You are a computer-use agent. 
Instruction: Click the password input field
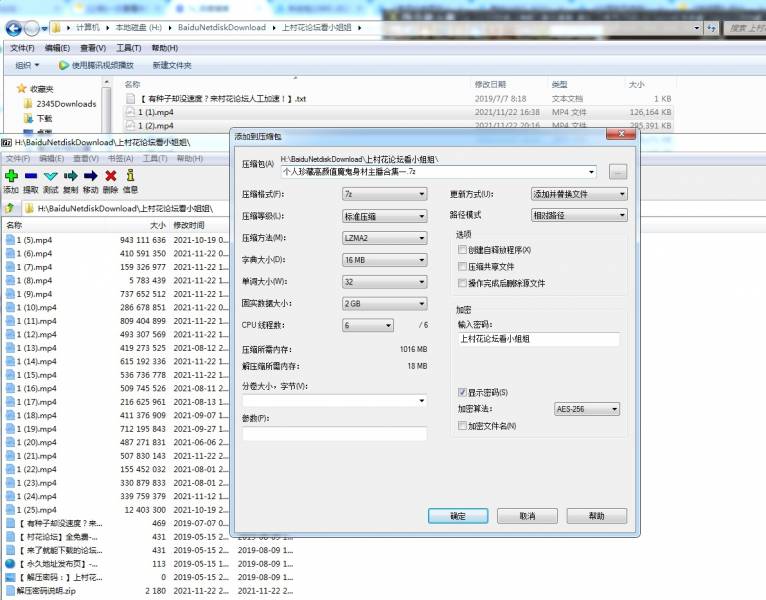pos(538,340)
